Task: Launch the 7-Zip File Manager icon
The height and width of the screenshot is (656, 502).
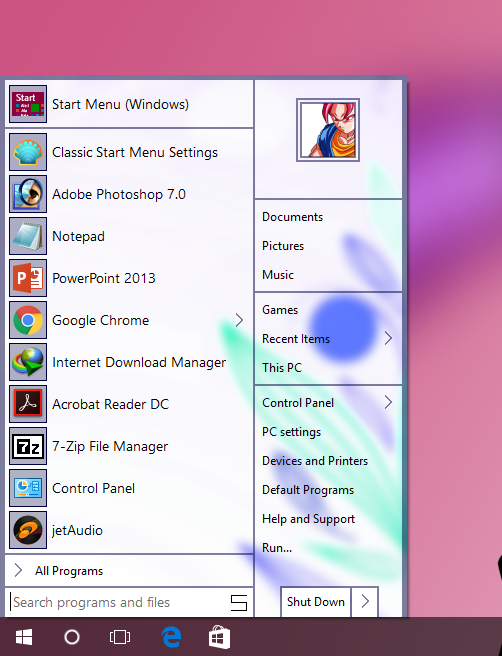Action: click(x=28, y=446)
